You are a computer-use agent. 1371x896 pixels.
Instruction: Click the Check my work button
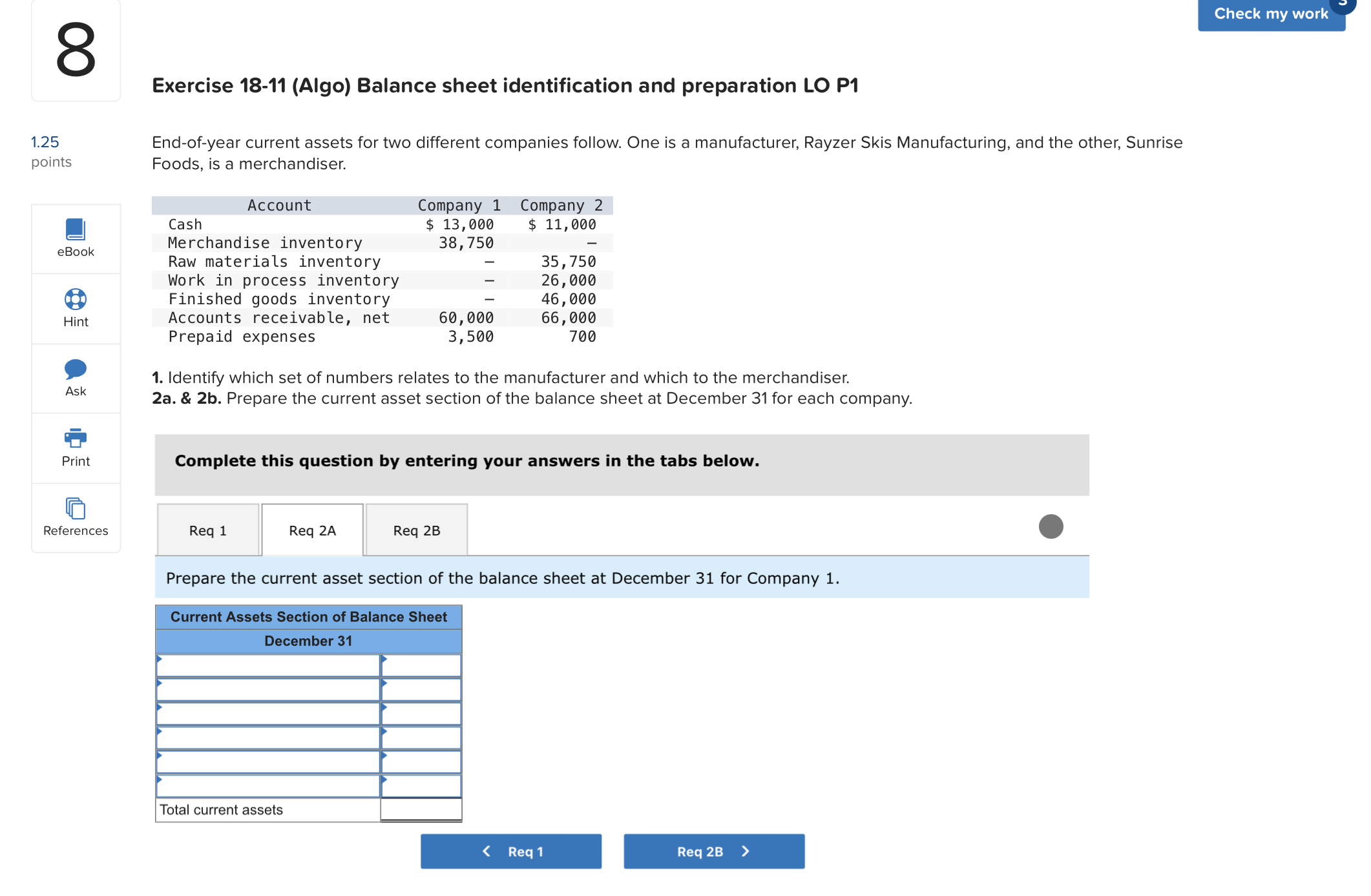1270,14
